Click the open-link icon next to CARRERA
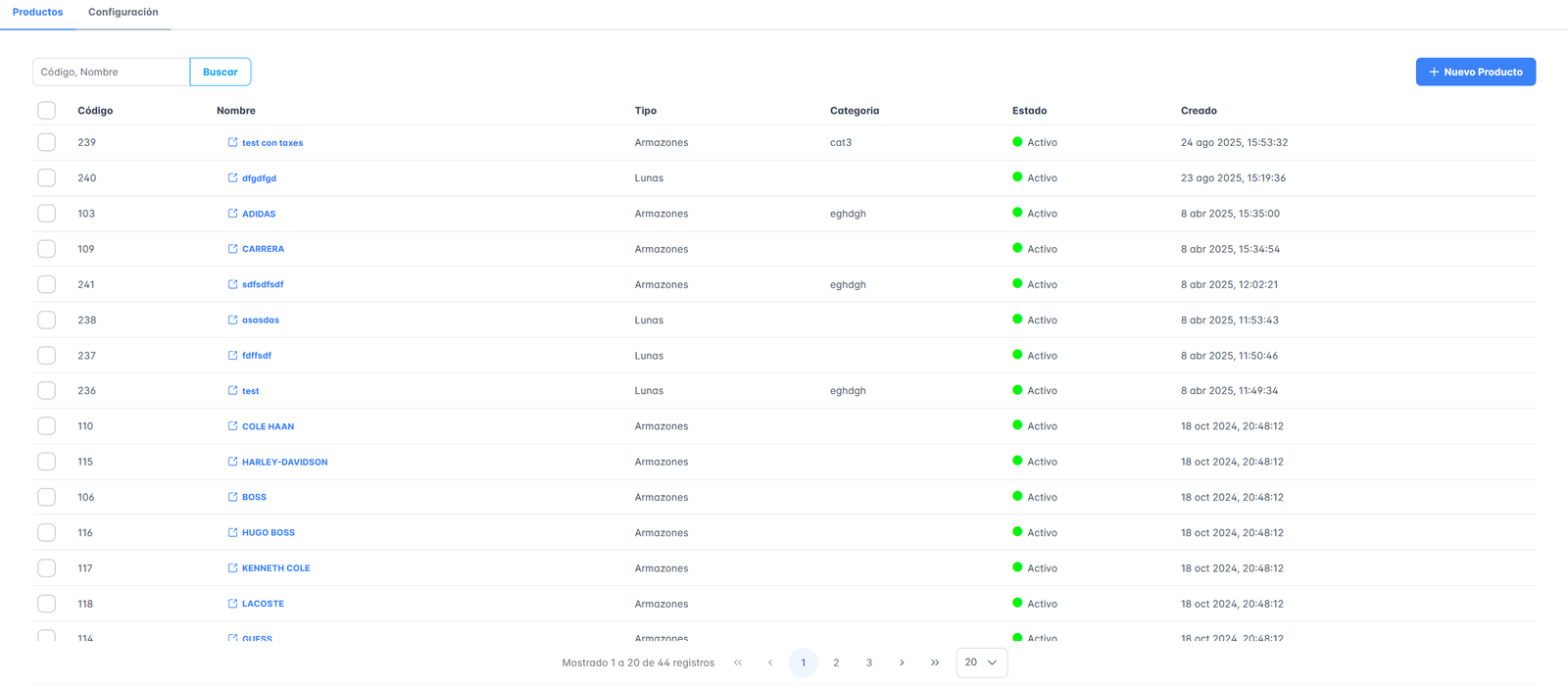The width and height of the screenshot is (1568, 687). [x=232, y=248]
